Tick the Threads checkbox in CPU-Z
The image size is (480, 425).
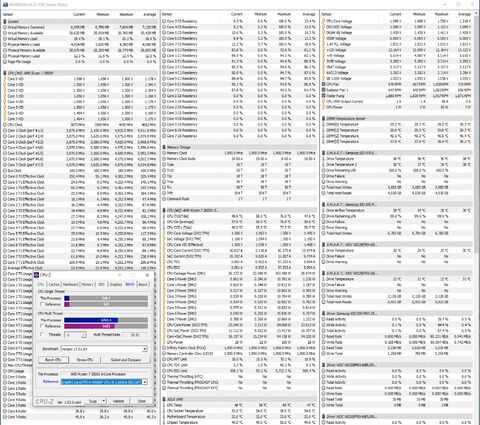pyautogui.click(x=42, y=334)
